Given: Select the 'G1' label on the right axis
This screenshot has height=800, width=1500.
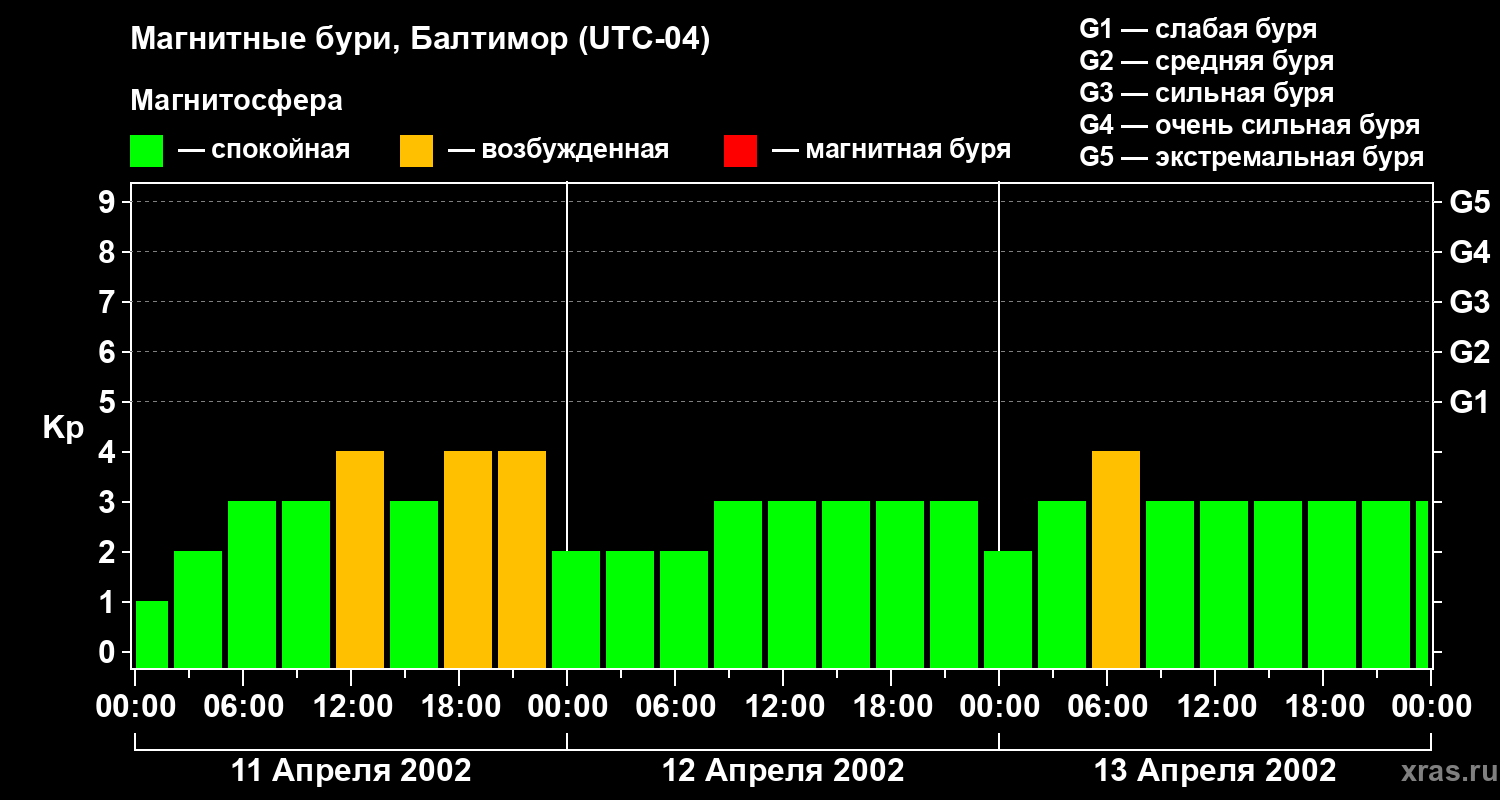Looking at the screenshot, I should (x=1469, y=403).
